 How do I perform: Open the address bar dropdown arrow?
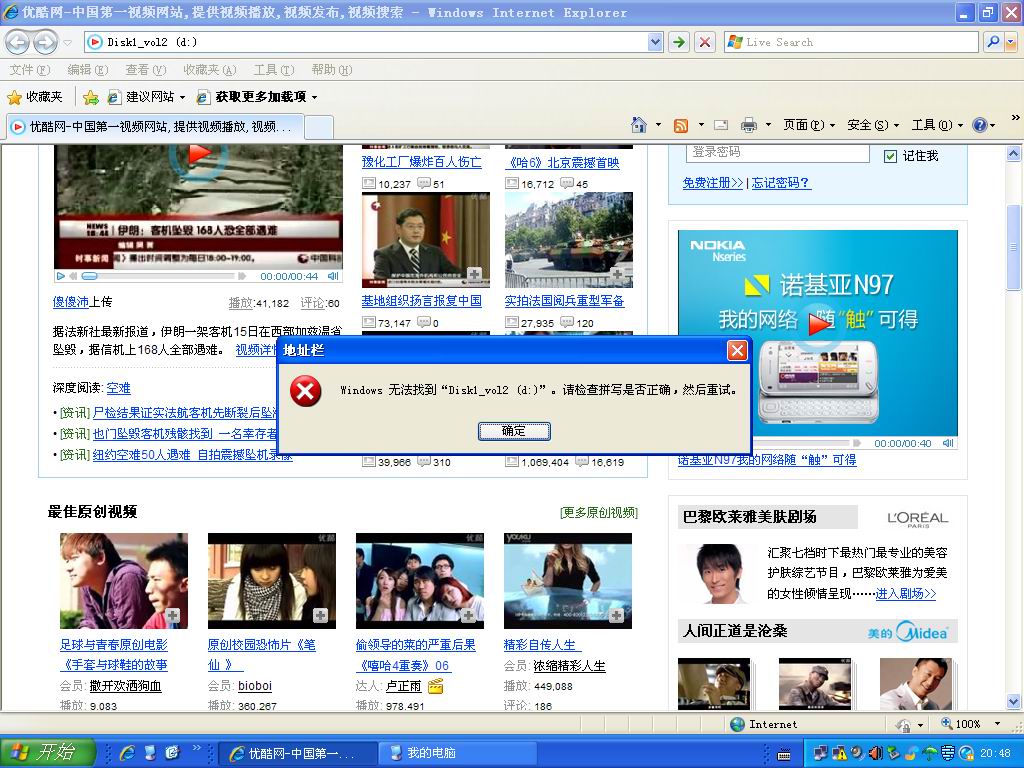(656, 42)
